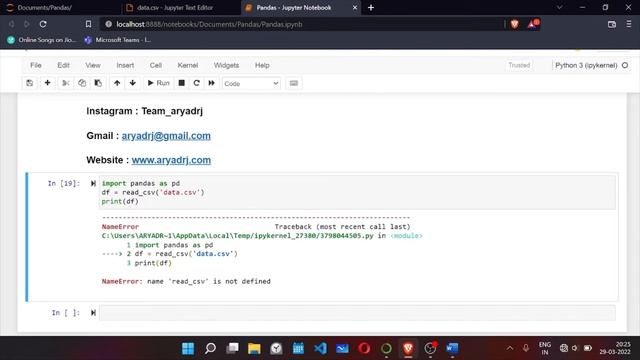Open the Cell menu
Image resolution: width=640 pixels, height=360 pixels.
(156, 65)
